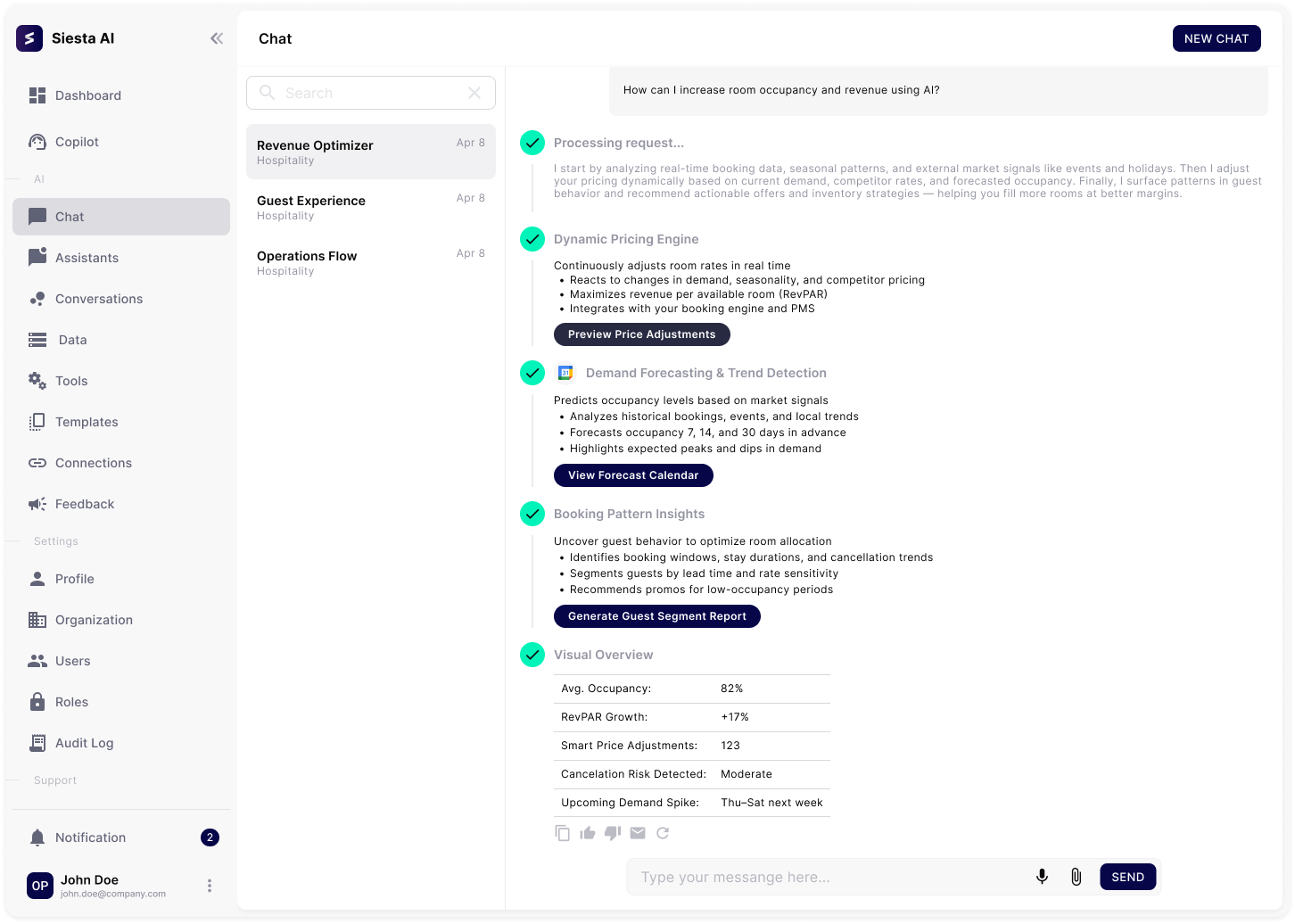Toggle the Processing request step checkmark
Viewport: 1295px width, 924px height.
point(532,143)
